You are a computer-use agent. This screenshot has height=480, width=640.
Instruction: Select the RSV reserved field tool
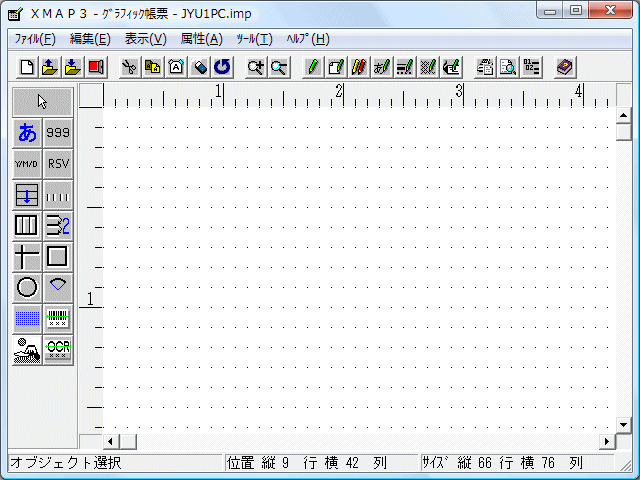[x=58, y=164]
